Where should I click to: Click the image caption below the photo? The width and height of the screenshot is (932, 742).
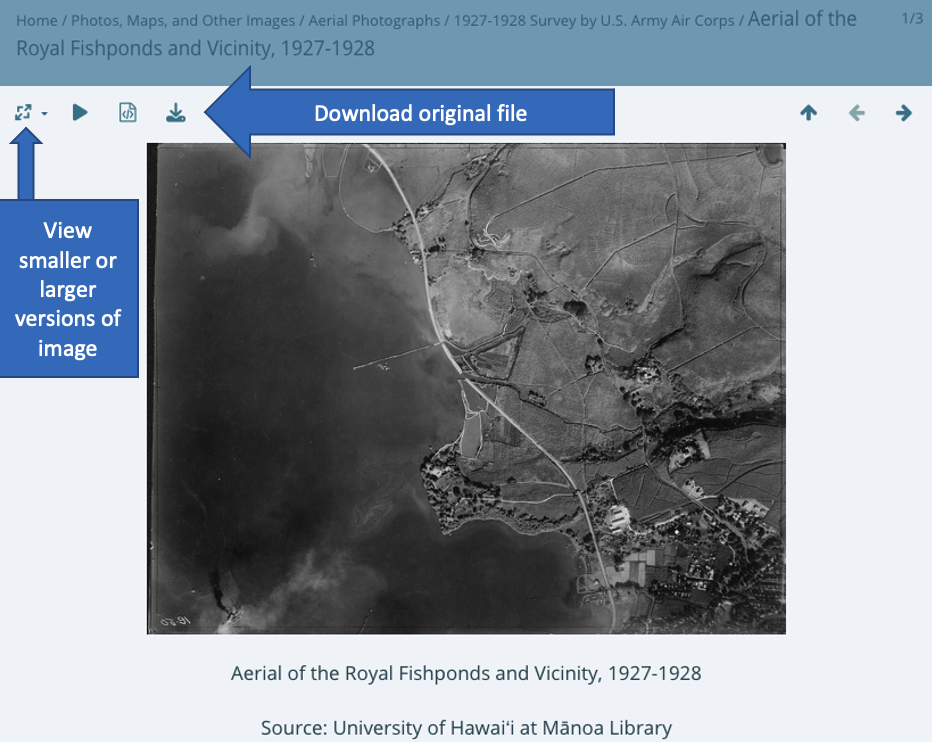point(466,673)
